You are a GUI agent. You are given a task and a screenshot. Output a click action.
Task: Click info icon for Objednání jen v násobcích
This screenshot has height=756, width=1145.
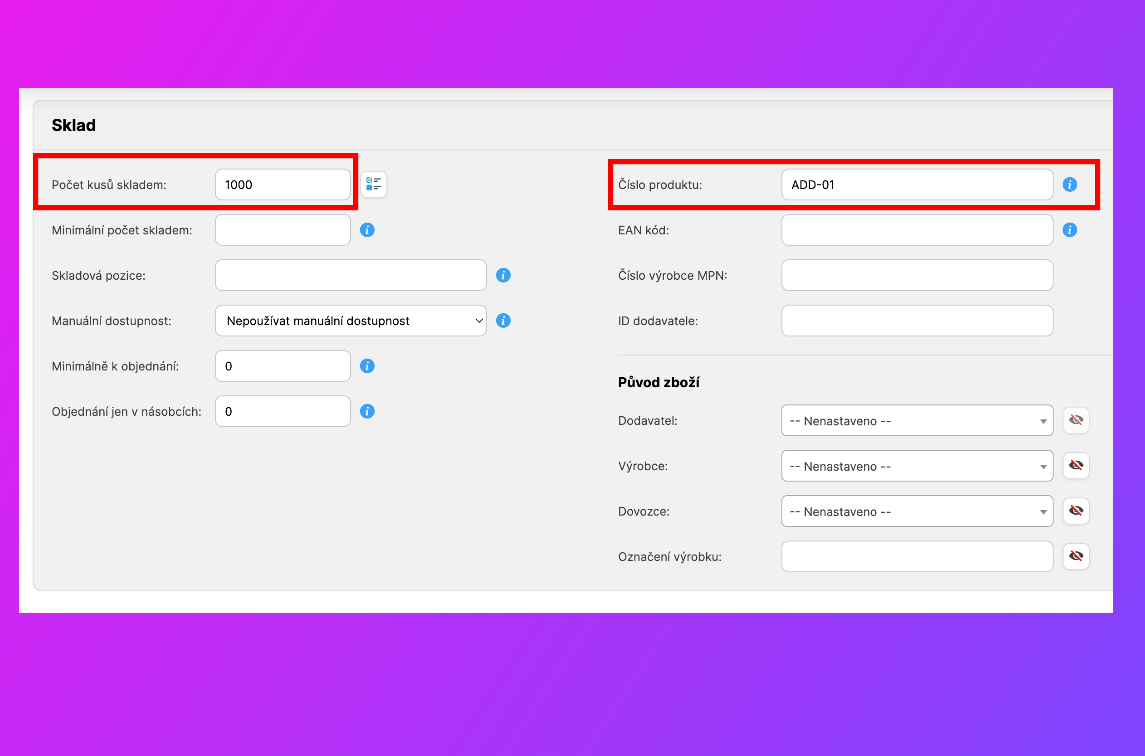367,411
